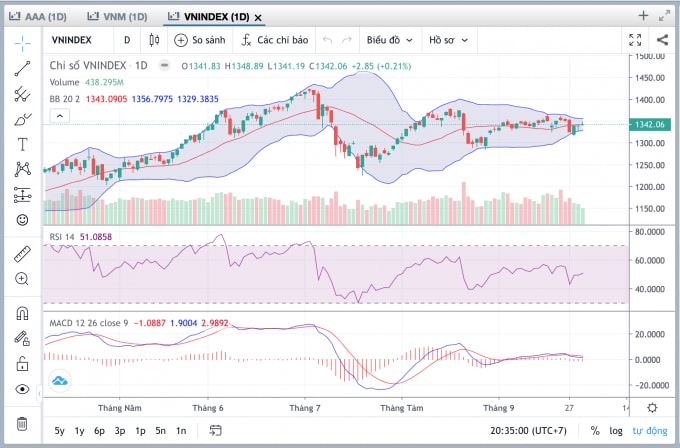Toggle lock all drawing tools

click(22, 364)
